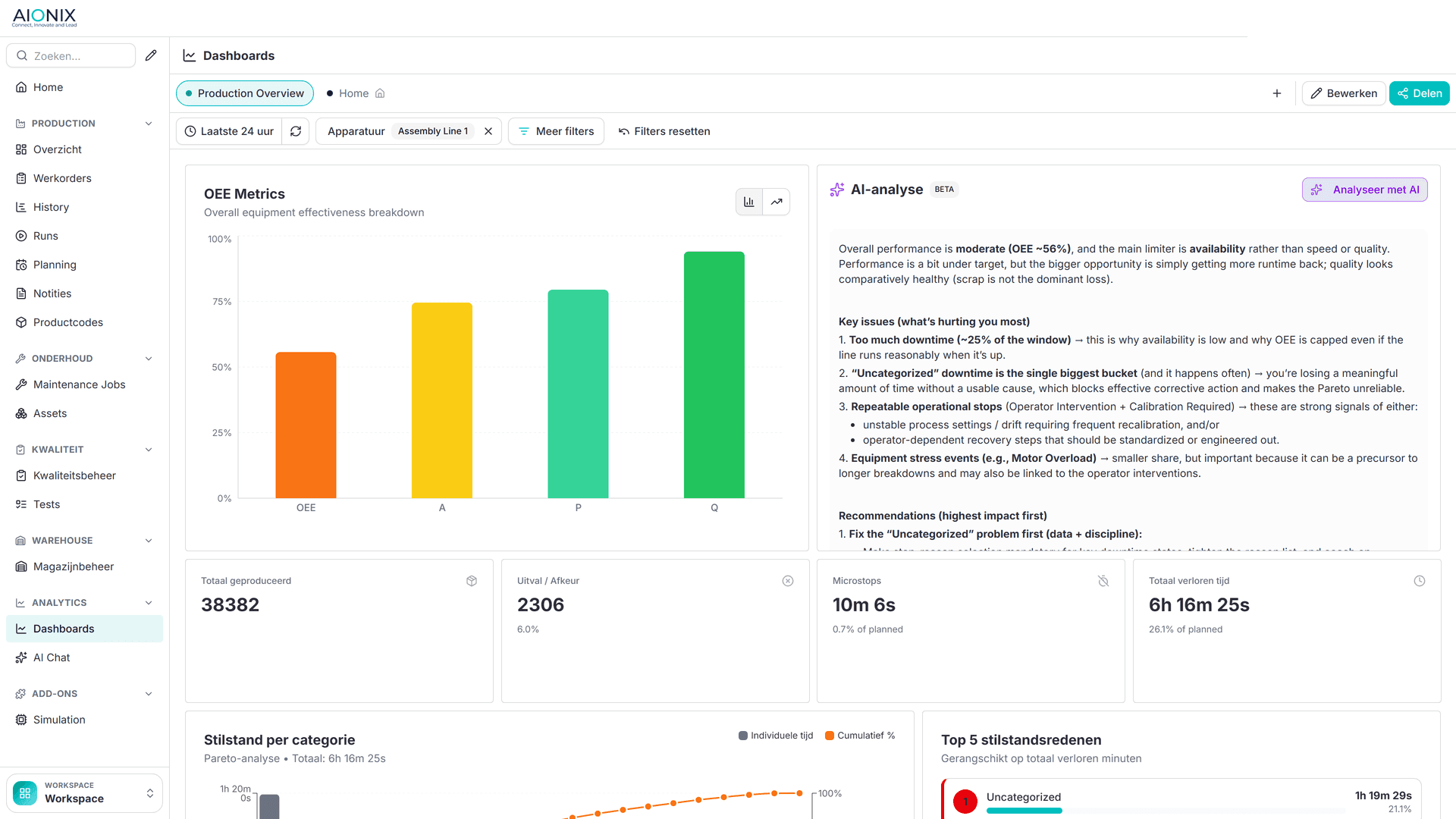Viewport: 1456px width, 819px height.
Task: Collapse the WAREHOUSE section chevron
Action: (x=149, y=541)
